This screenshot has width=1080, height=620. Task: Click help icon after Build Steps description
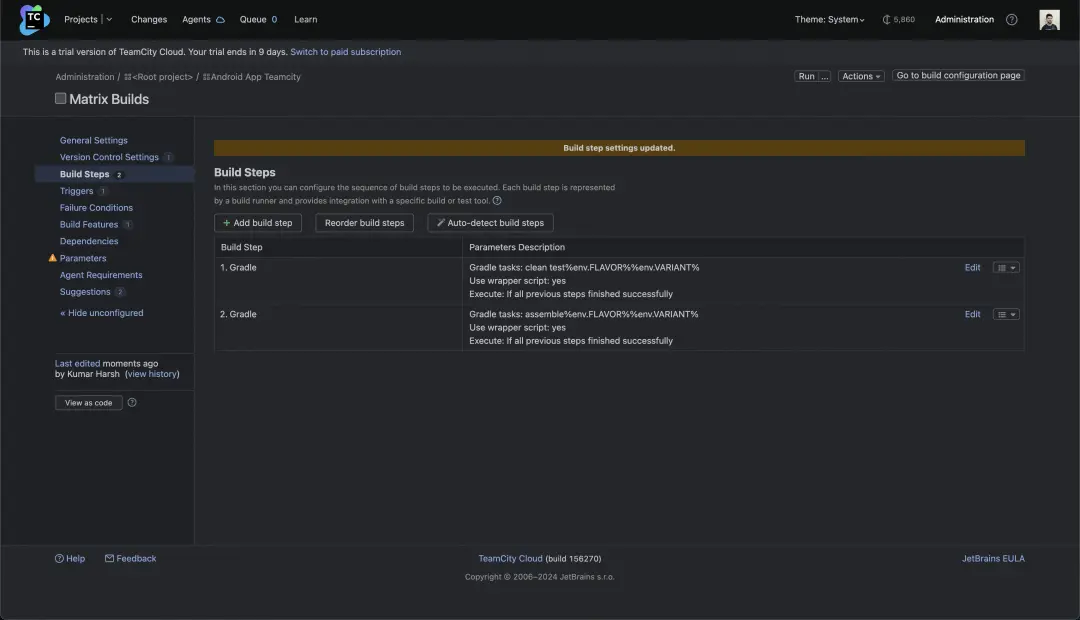click(x=497, y=201)
